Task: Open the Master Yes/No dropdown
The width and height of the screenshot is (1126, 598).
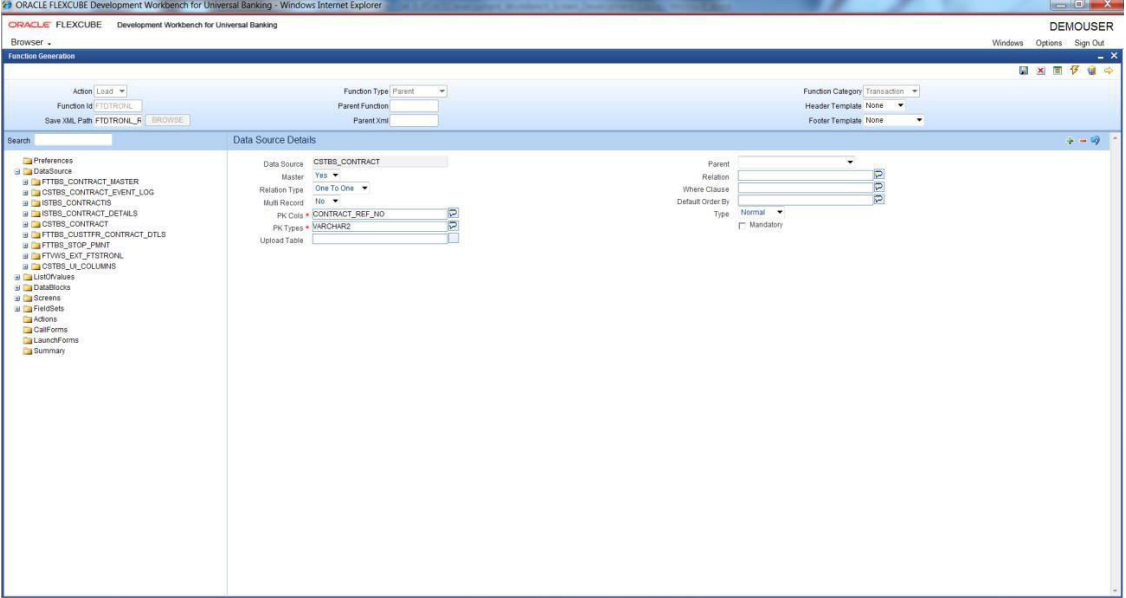Action: click(327, 175)
